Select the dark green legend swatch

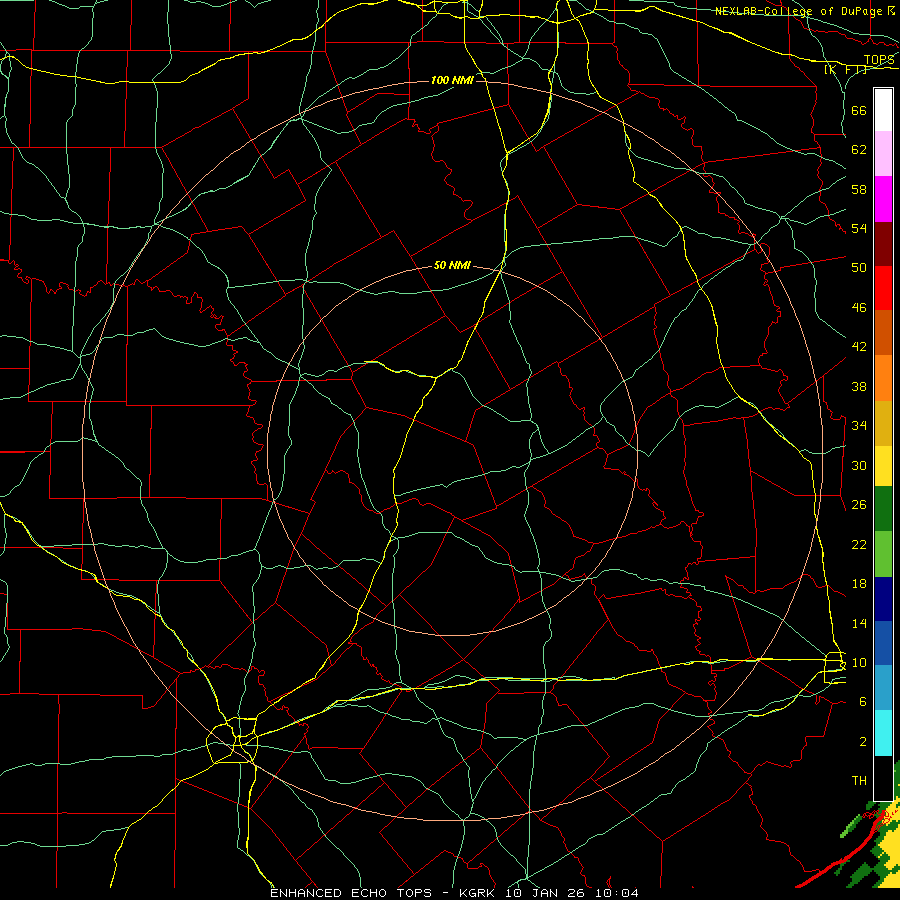883,509
